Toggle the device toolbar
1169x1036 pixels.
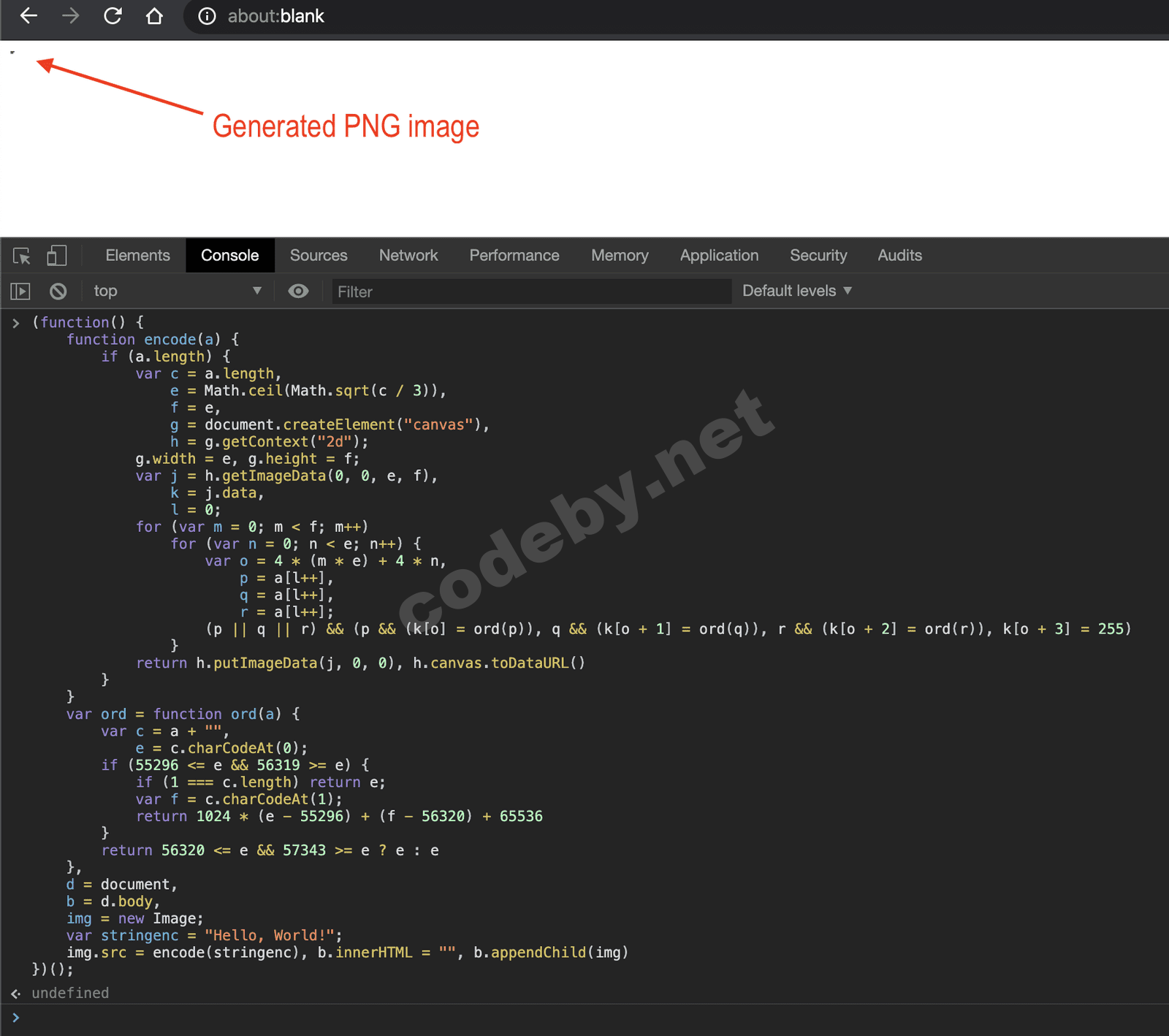tap(56, 256)
